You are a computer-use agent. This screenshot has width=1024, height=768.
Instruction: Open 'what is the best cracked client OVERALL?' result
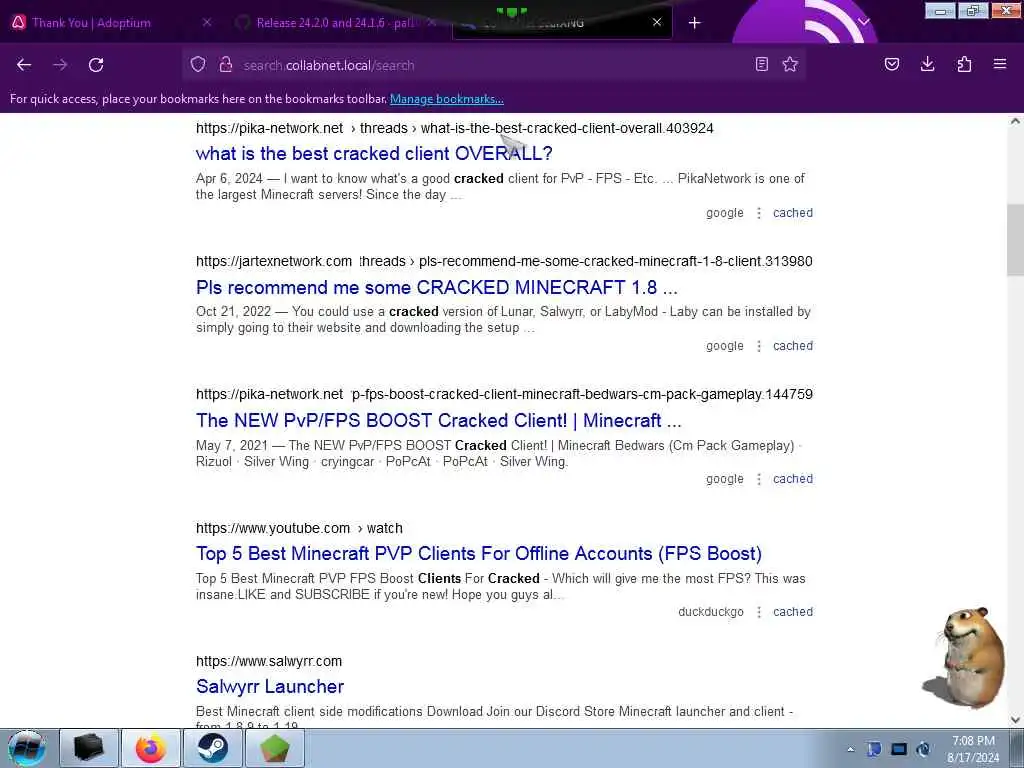click(x=374, y=153)
